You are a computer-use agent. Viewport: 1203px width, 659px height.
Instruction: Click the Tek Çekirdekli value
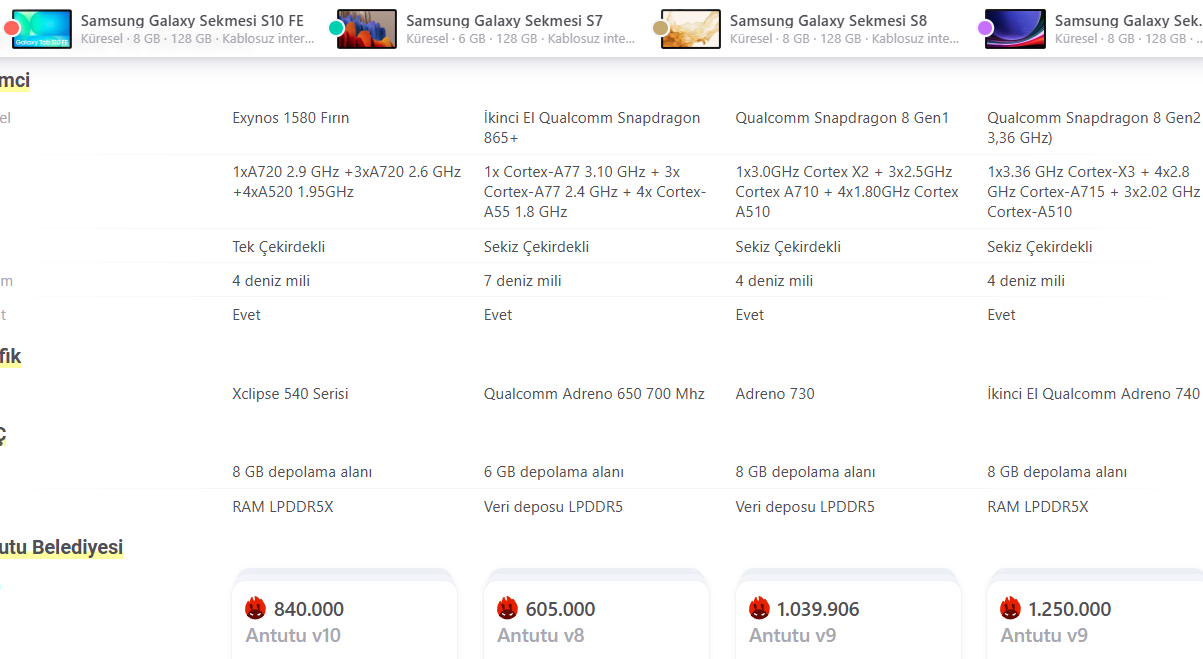coord(279,247)
